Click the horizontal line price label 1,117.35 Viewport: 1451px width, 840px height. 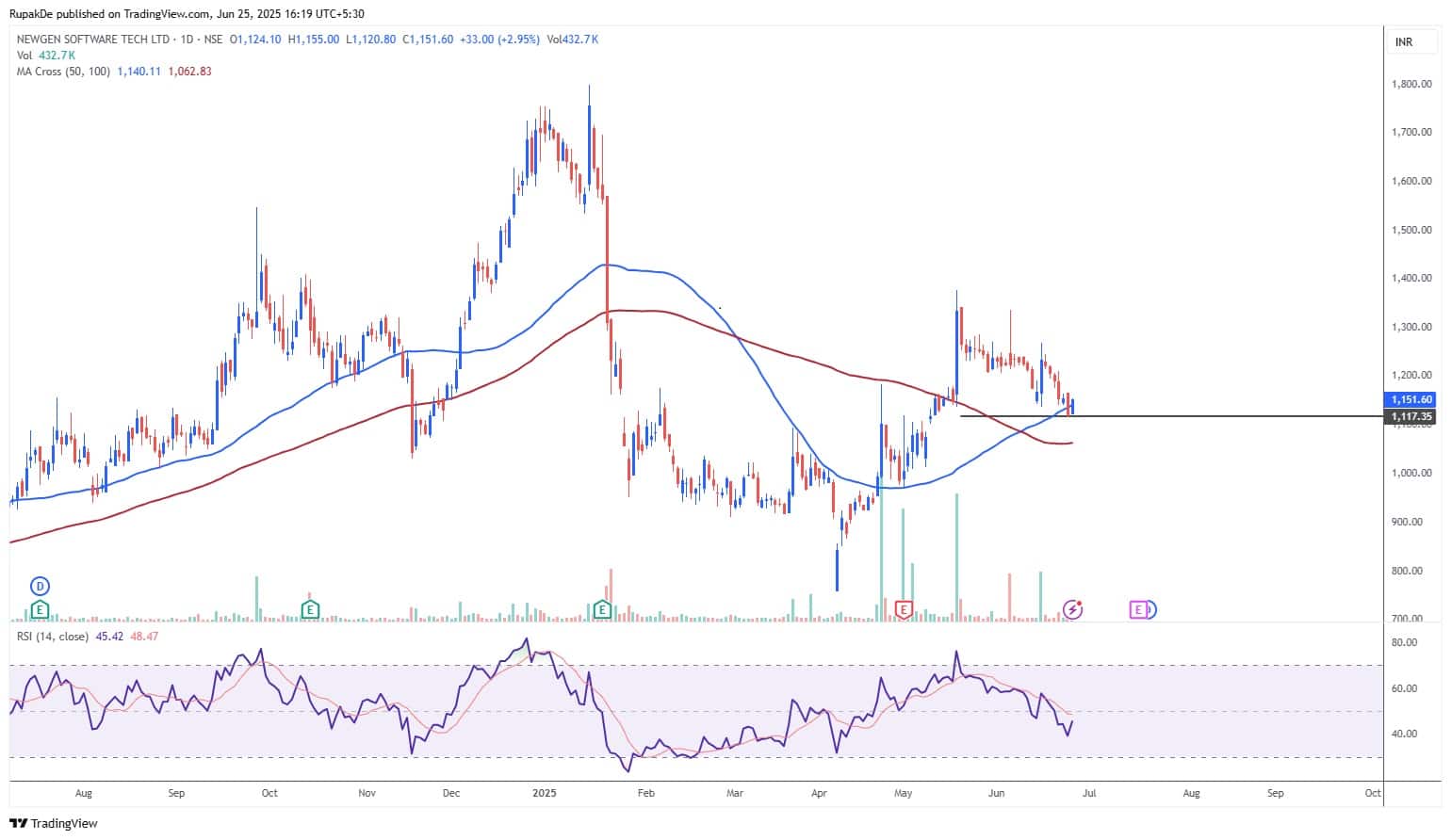(x=1410, y=416)
